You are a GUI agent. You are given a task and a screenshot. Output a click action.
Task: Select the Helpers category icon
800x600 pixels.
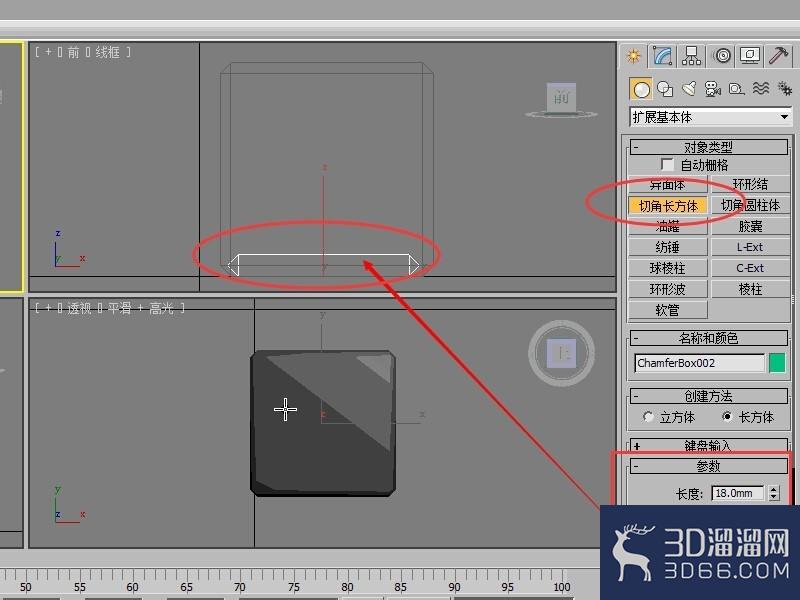coord(736,89)
